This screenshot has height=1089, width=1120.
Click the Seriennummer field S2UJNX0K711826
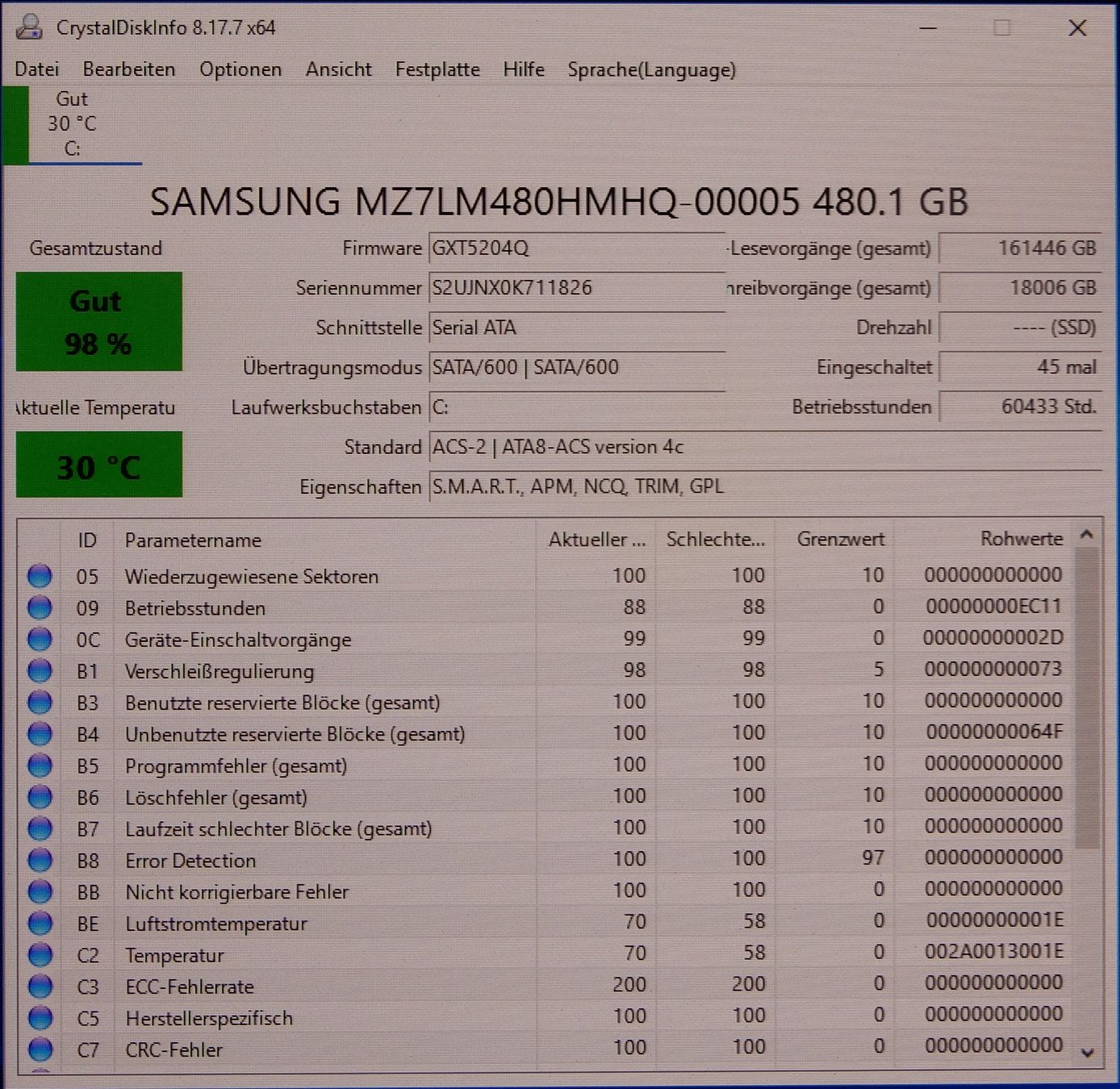pyautogui.click(x=577, y=287)
